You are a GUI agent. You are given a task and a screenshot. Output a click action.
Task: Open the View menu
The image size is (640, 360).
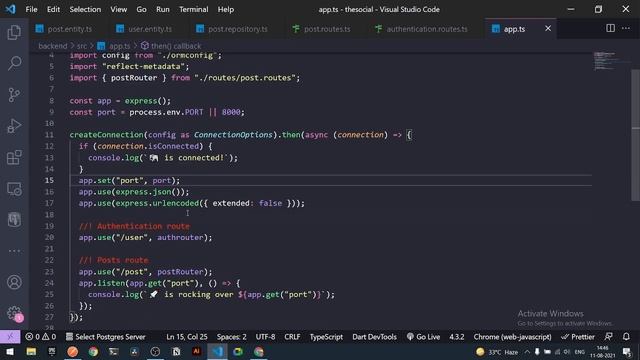118,9
